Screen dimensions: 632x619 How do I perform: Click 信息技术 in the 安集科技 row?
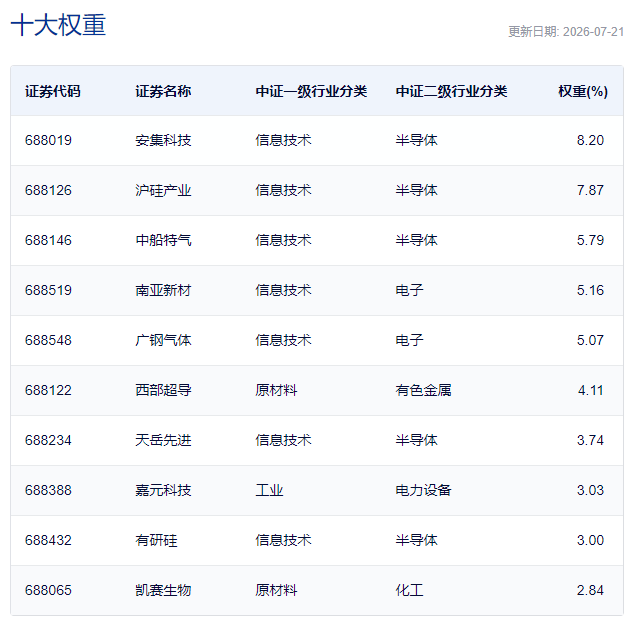(283, 140)
